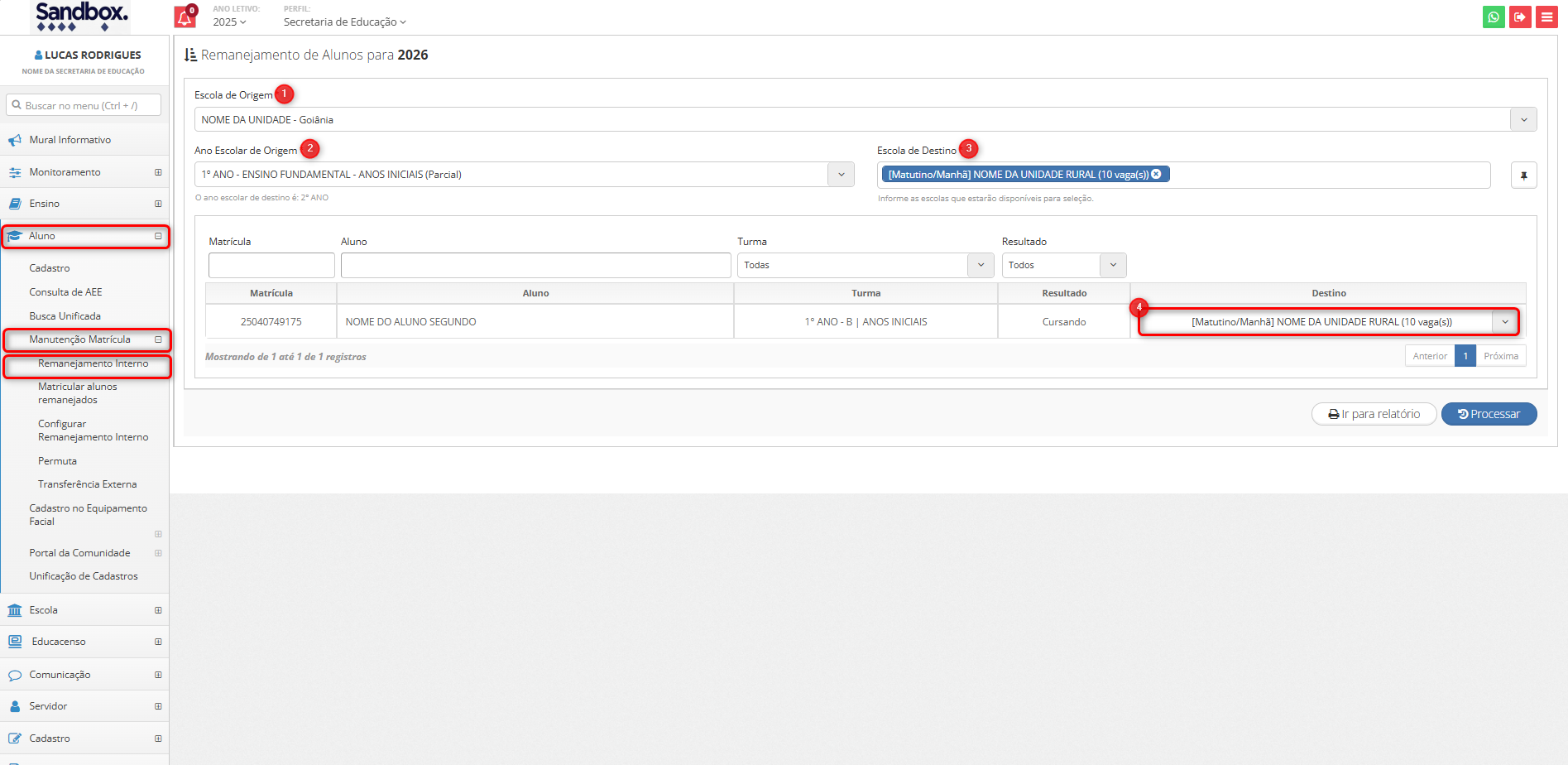Open the red hamburger menu icon
1568x765 pixels.
pyautogui.click(x=1546, y=17)
